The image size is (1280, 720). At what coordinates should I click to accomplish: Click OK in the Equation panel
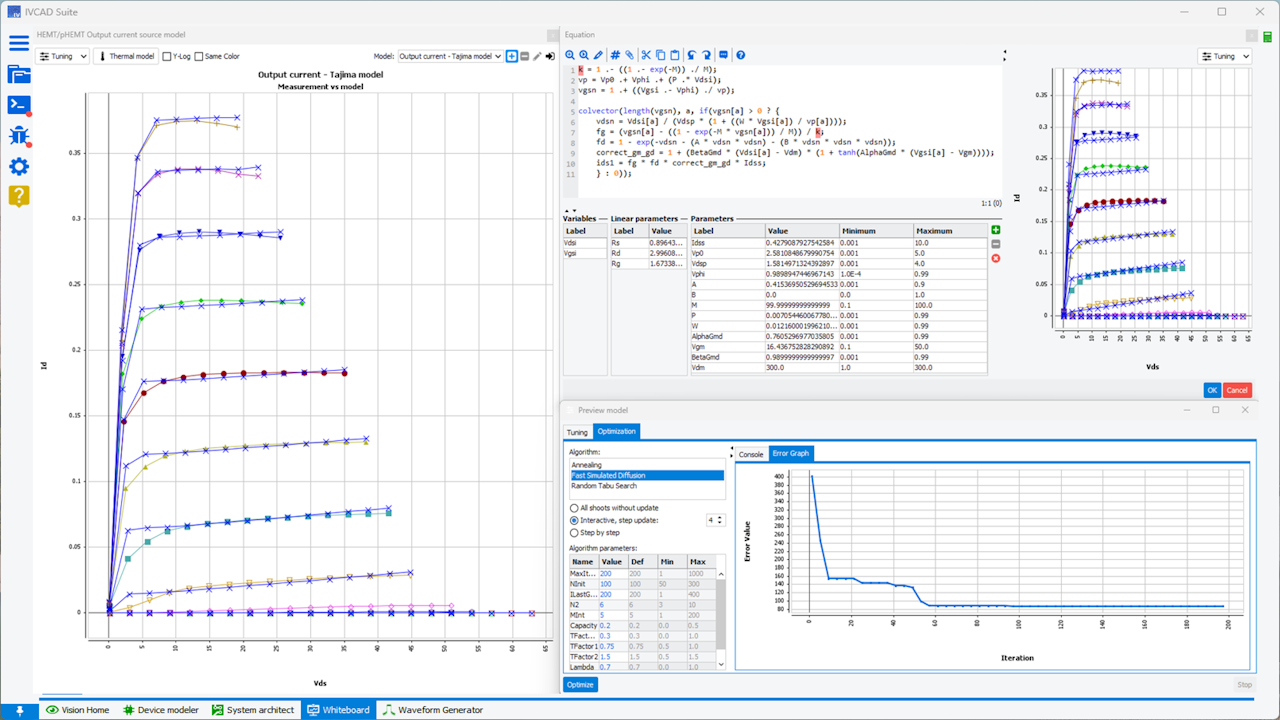[x=1212, y=390]
